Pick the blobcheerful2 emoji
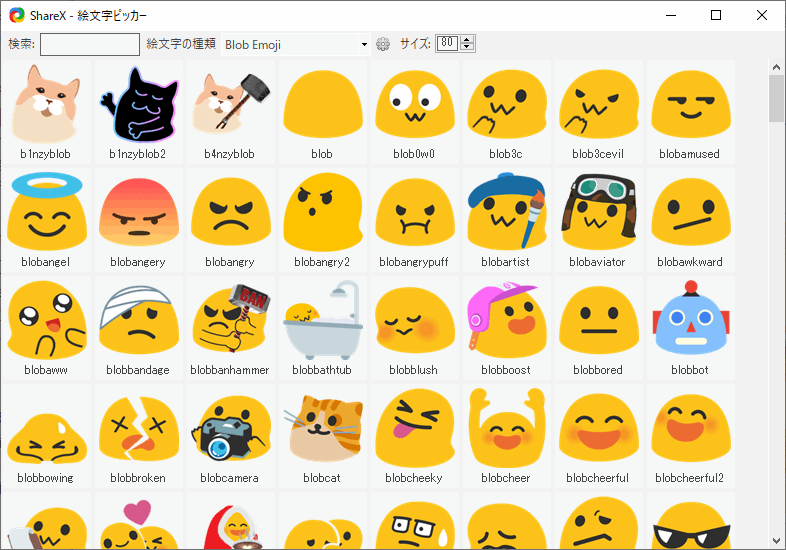 691,436
